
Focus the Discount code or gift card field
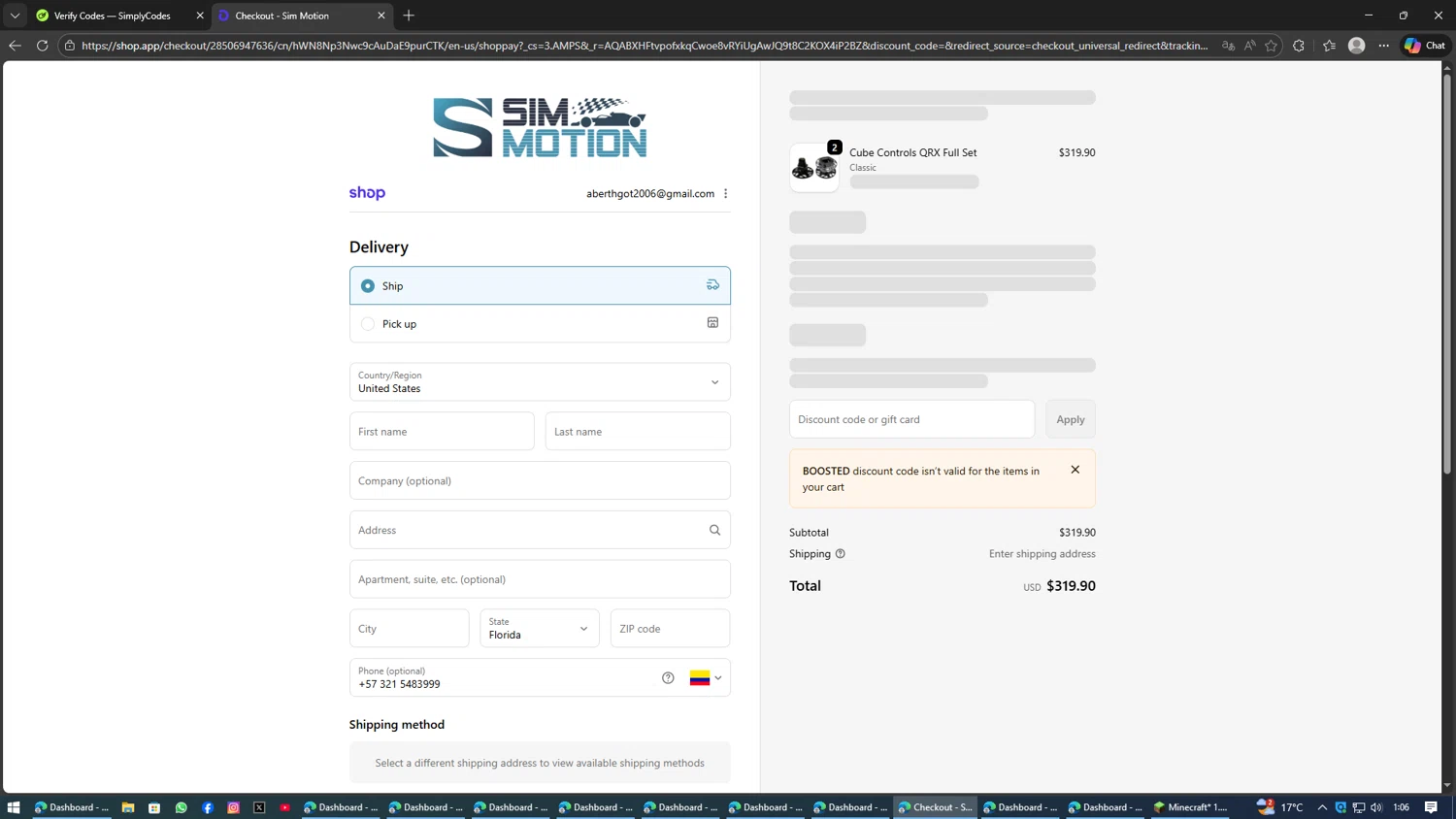tap(911, 419)
